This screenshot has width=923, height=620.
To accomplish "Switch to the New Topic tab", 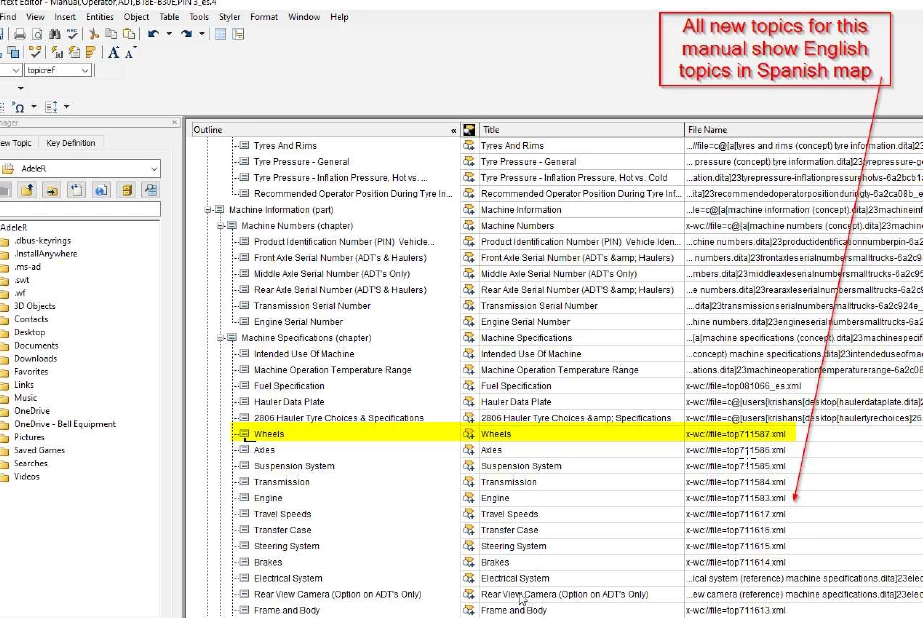I will [x=16, y=143].
